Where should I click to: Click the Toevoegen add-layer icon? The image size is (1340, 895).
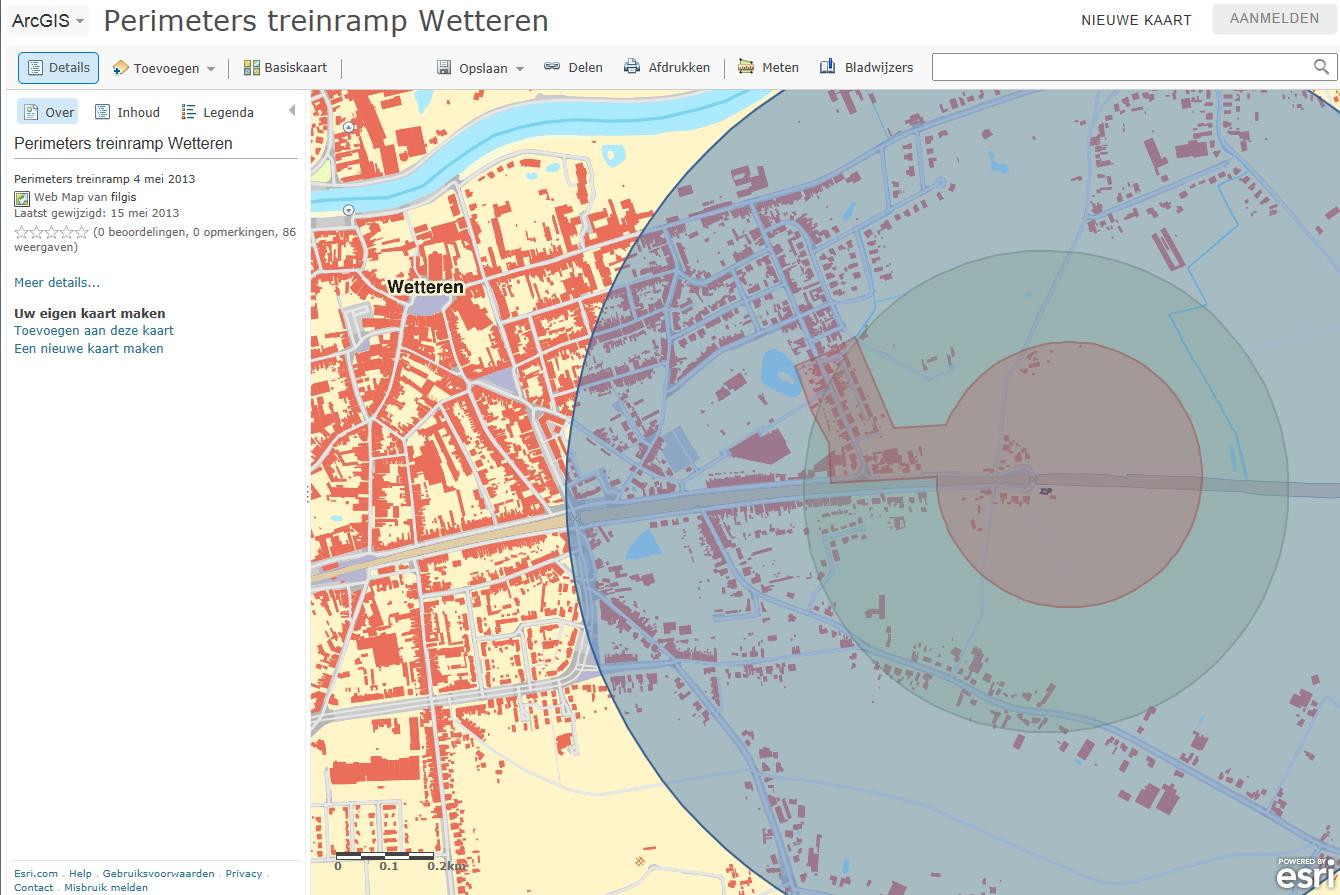121,68
